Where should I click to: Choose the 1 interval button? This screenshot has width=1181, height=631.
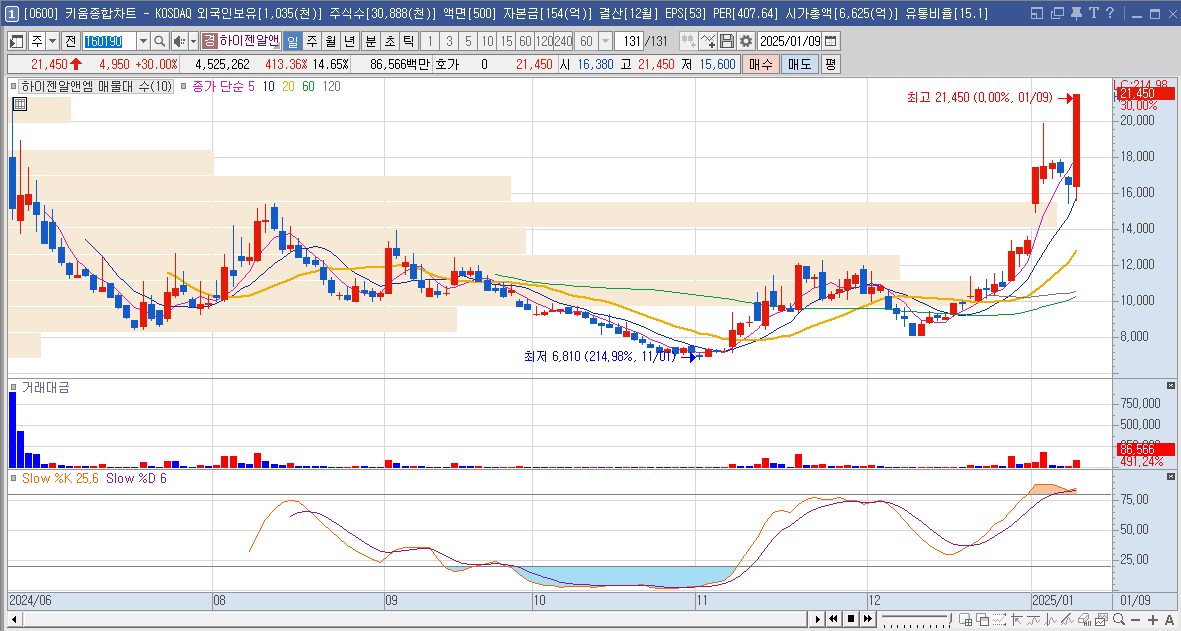pos(430,41)
